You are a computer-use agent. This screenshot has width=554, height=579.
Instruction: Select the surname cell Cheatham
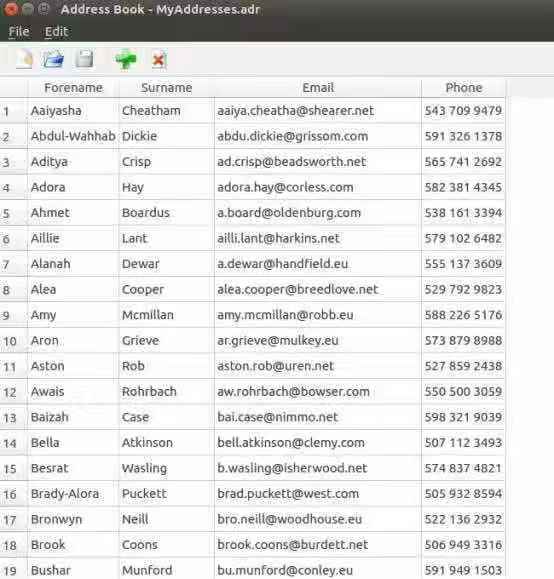tap(167, 111)
